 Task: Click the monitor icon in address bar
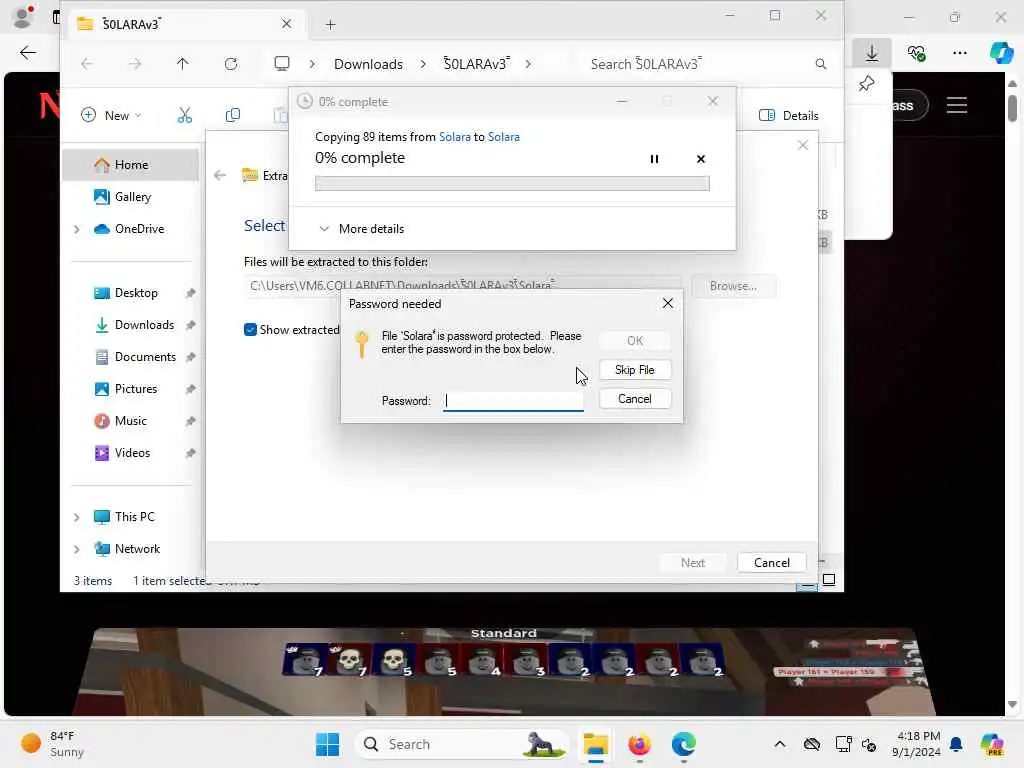(x=281, y=64)
